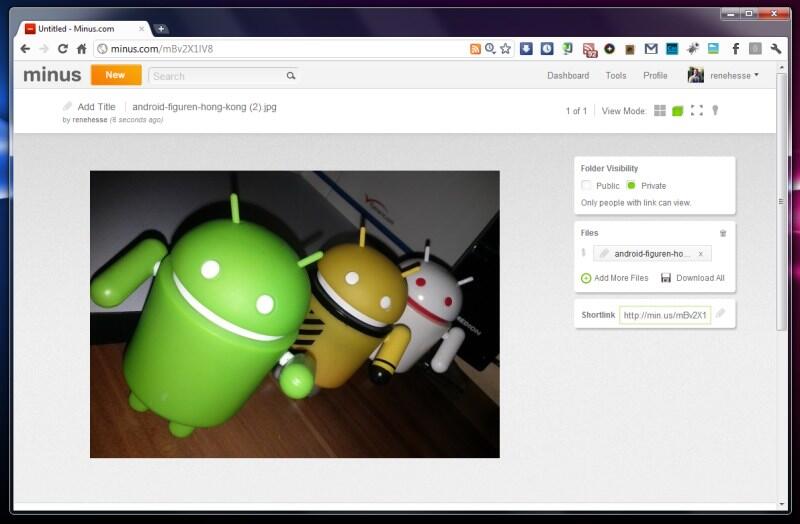Image resolution: width=800 pixels, height=524 pixels.
Task: Open the Dashboard page
Action: point(568,76)
